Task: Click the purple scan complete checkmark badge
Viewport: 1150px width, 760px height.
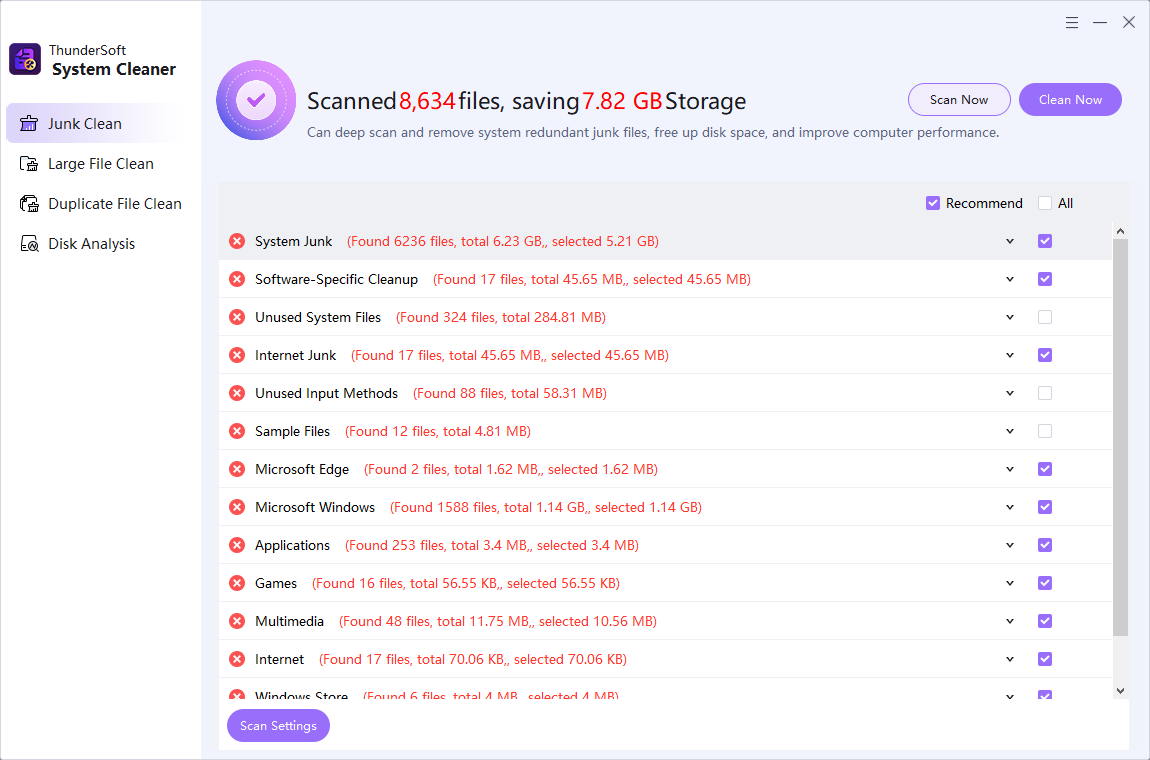Action: coord(256,100)
